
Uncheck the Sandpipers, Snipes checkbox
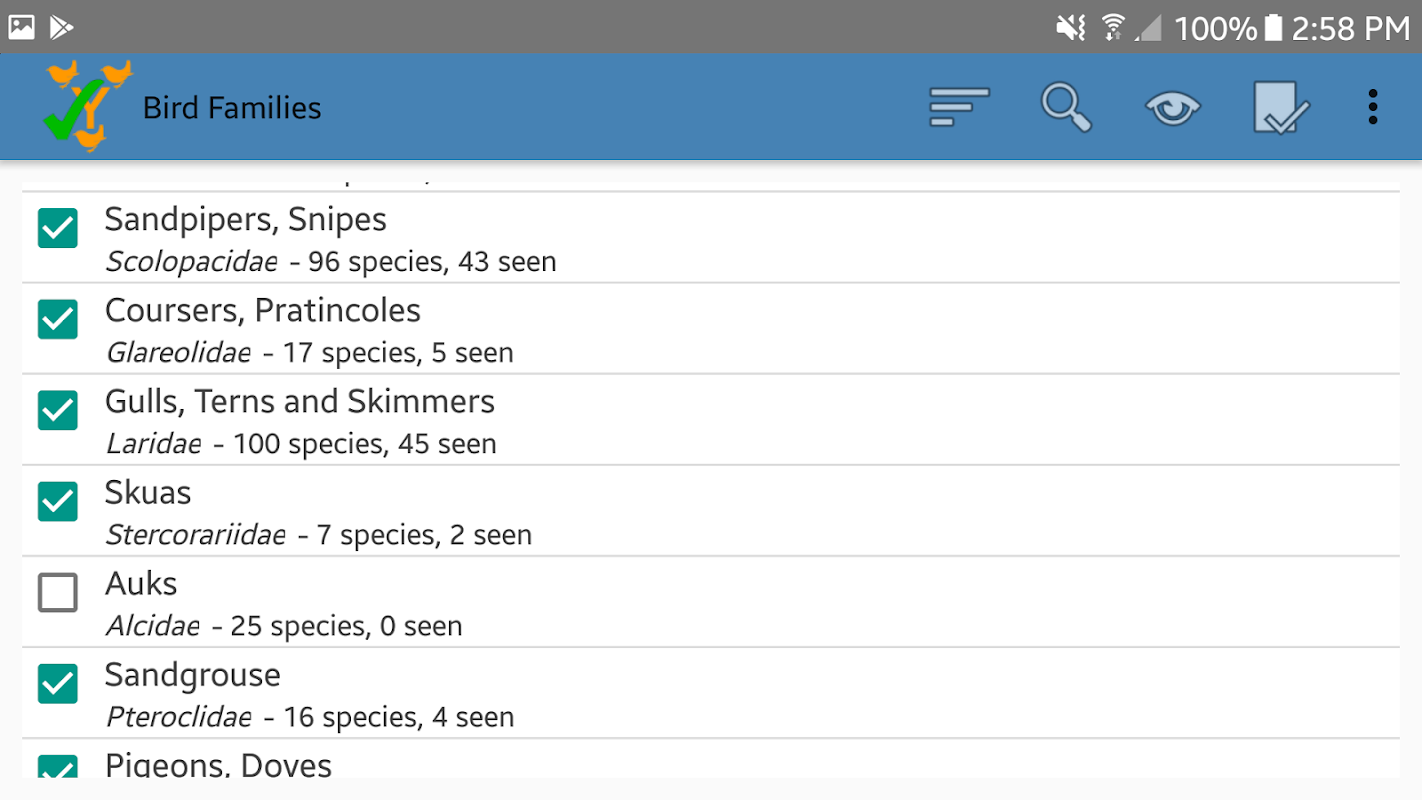coord(58,228)
